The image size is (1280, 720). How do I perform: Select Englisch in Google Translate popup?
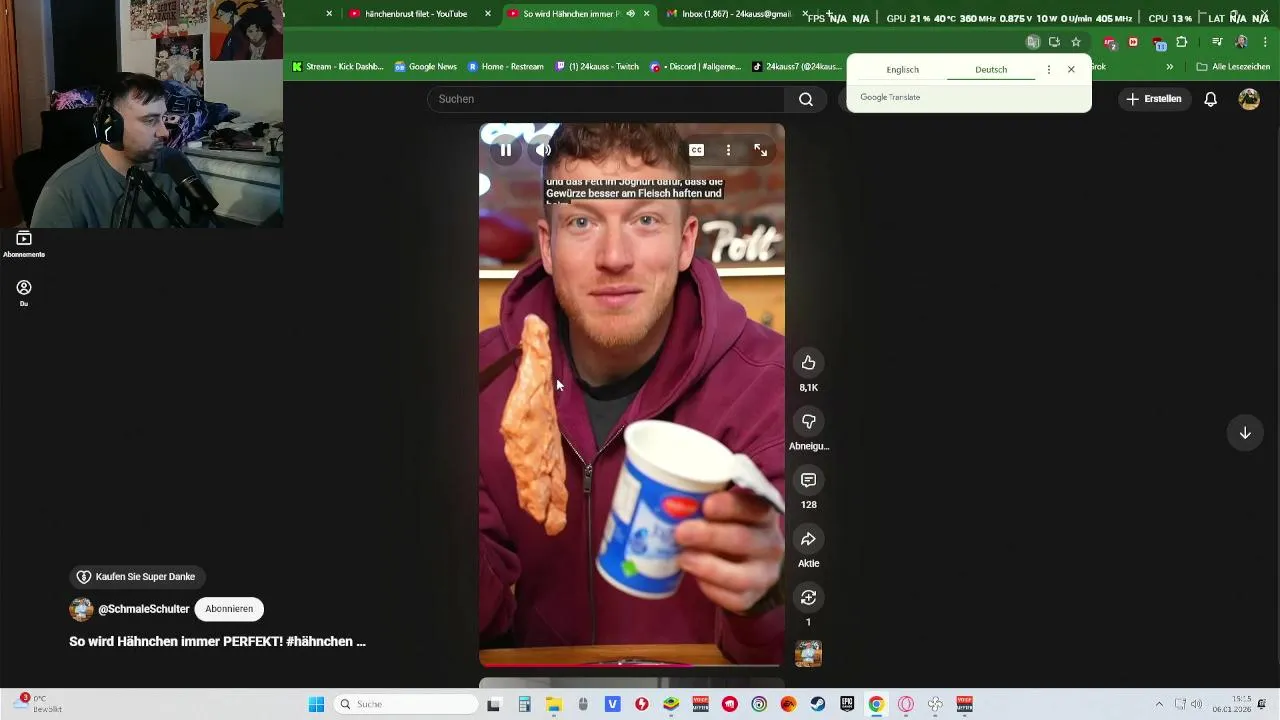(902, 70)
